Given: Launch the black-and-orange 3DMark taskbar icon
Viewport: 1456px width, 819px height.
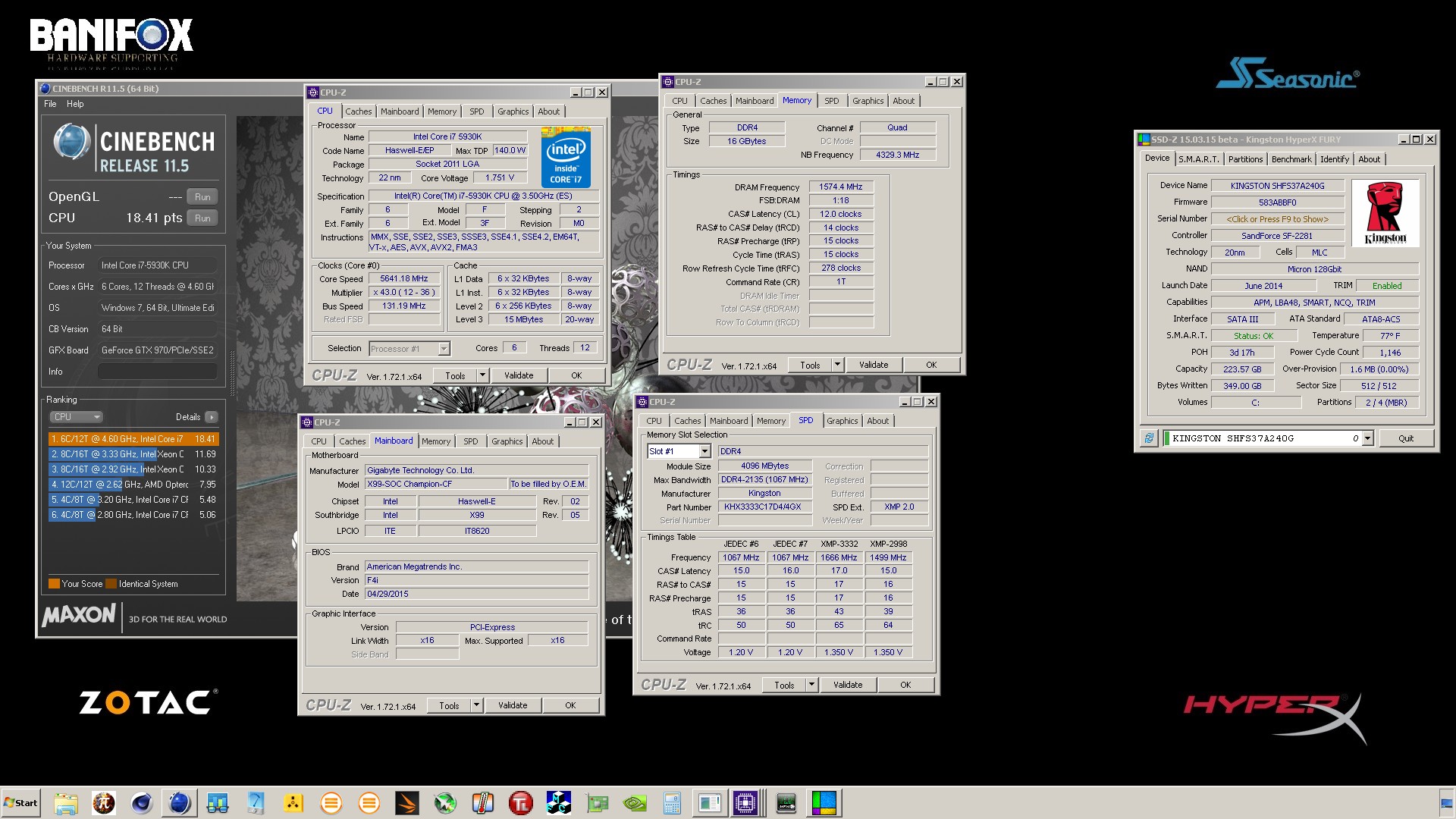Looking at the screenshot, I should click(x=407, y=803).
